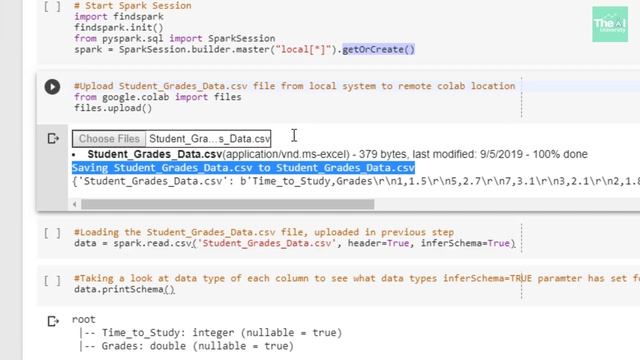The width and height of the screenshot is (640, 360).
Task: Run the Start Spark Session cell via its brackets
Action: [52, 6]
